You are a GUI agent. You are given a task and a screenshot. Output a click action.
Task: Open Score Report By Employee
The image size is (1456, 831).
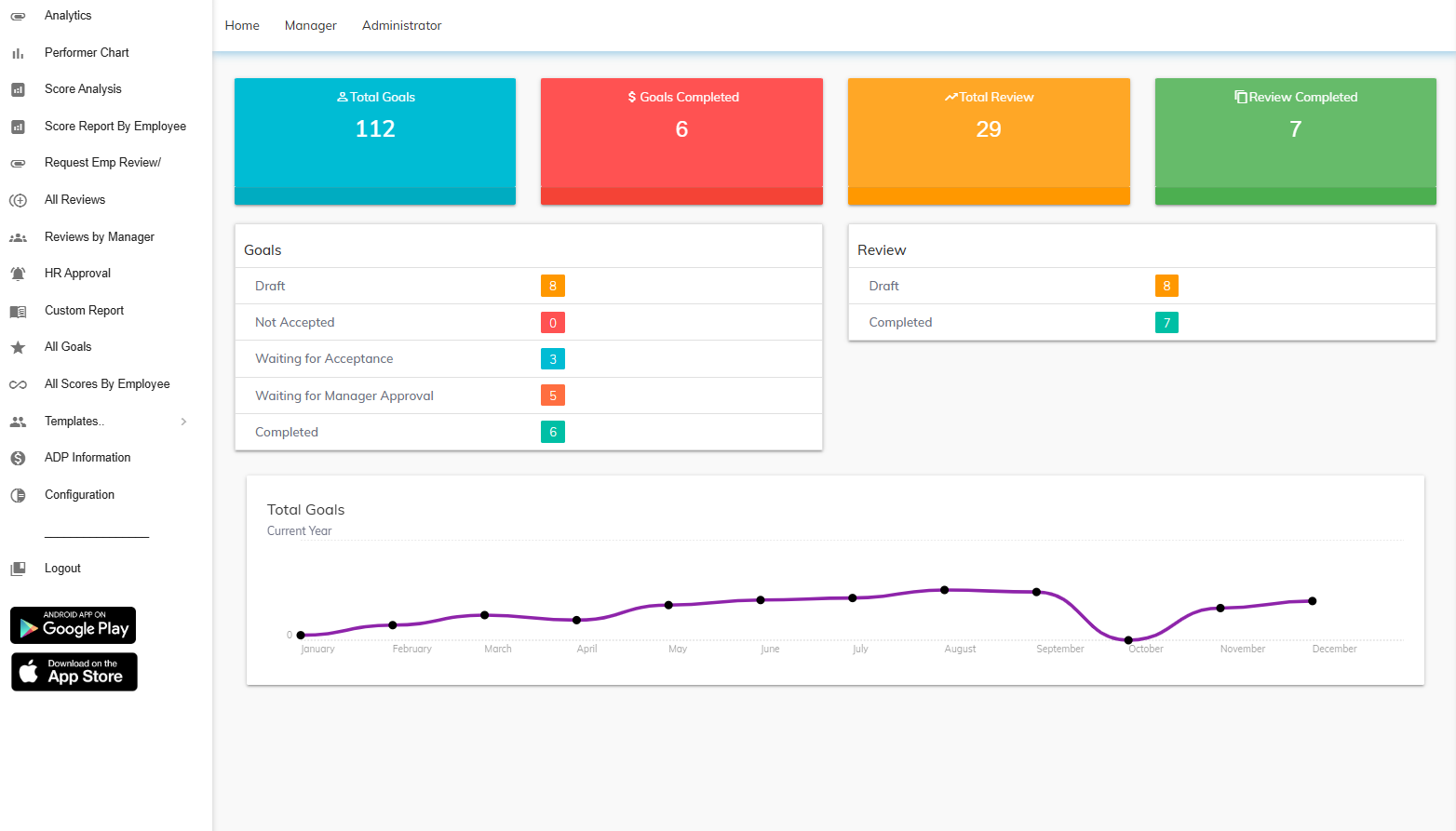[115, 127]
